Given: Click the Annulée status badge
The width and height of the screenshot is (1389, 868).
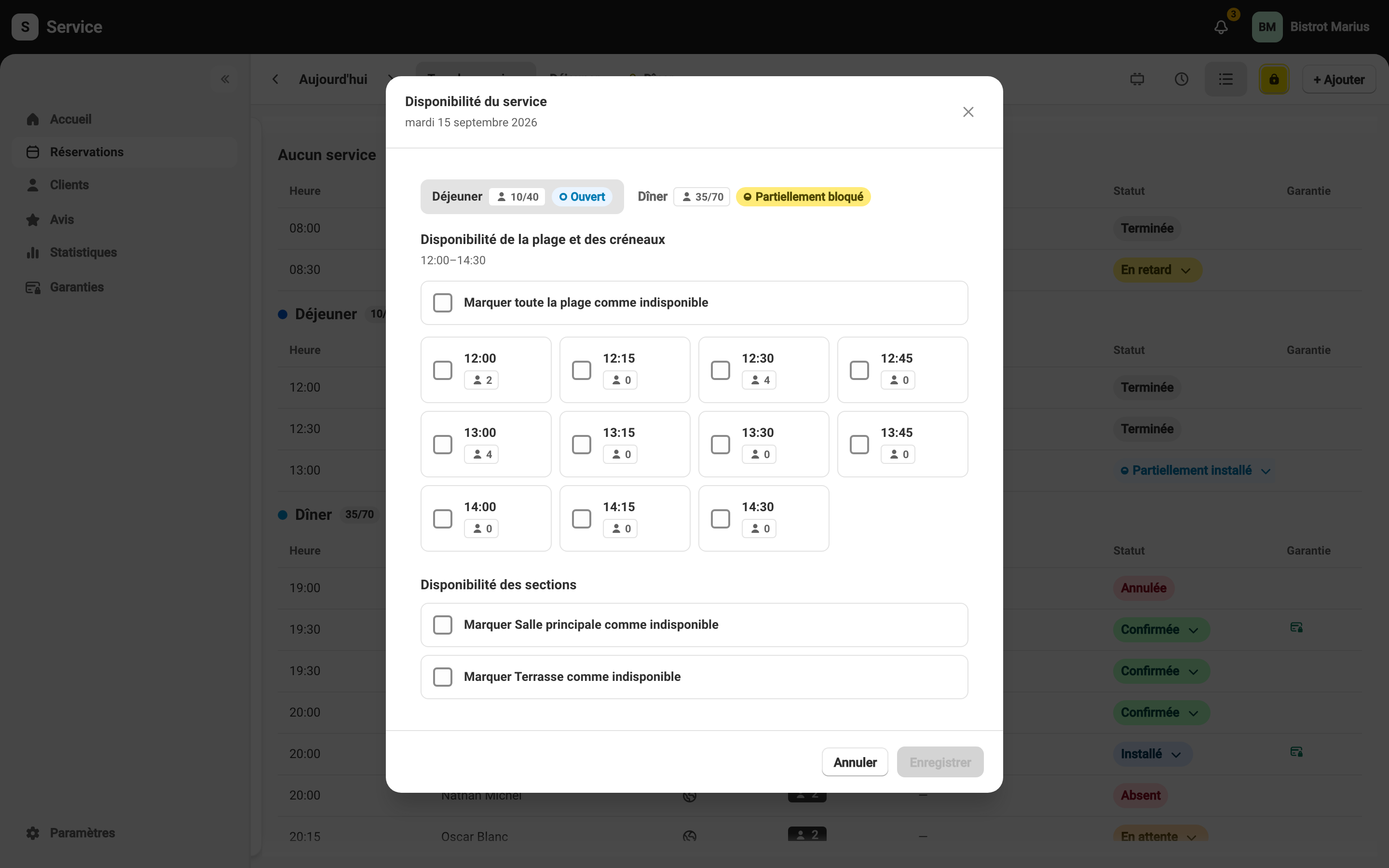Looking at the screenshot, I should [1144, 588].
